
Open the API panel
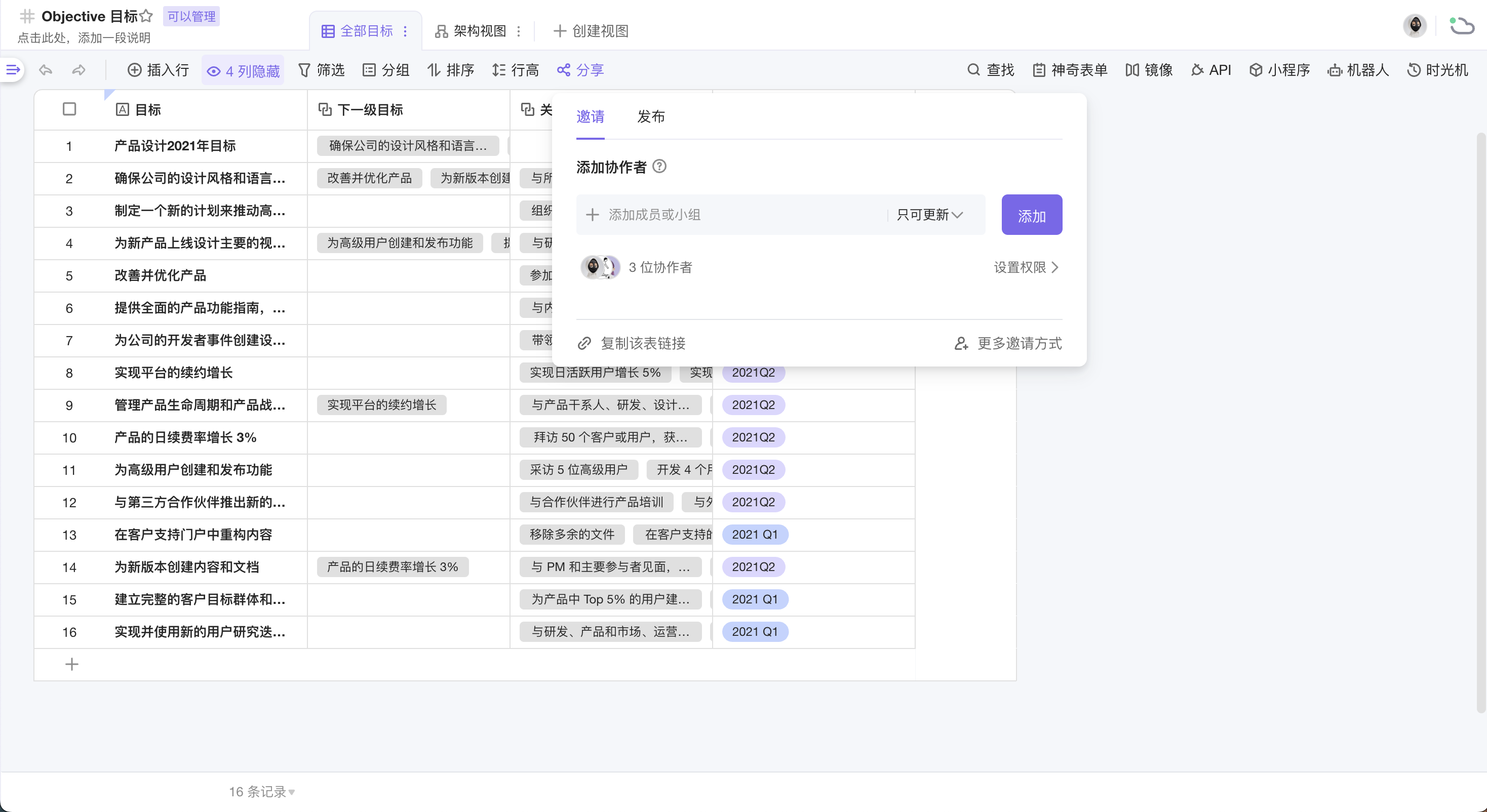tap(1211, 70)
